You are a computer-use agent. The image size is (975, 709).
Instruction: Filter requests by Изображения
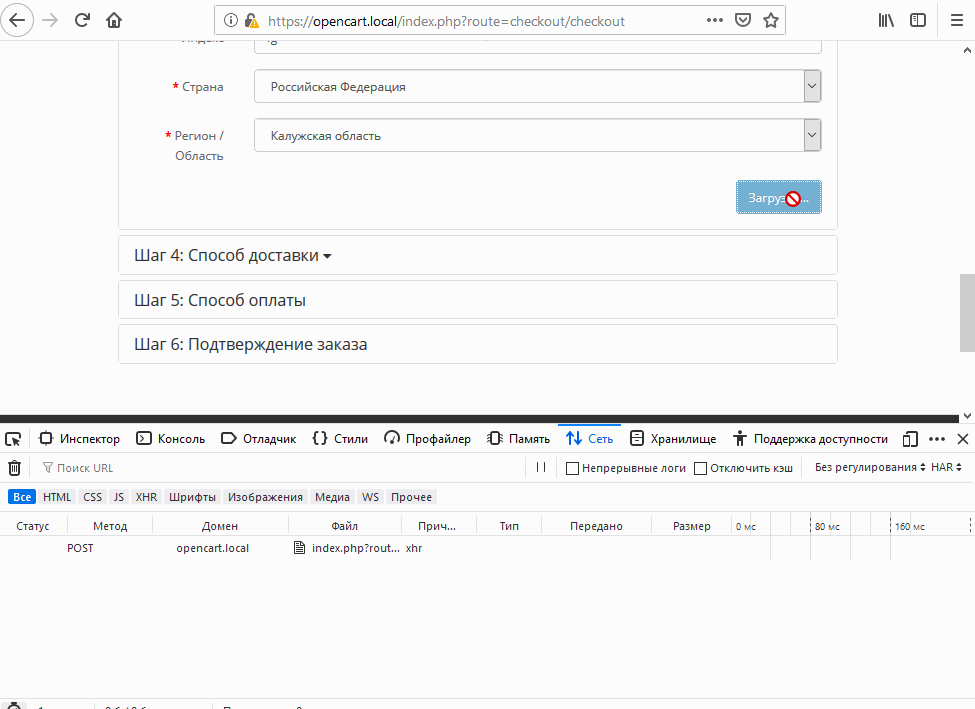[x=265, y=497]
